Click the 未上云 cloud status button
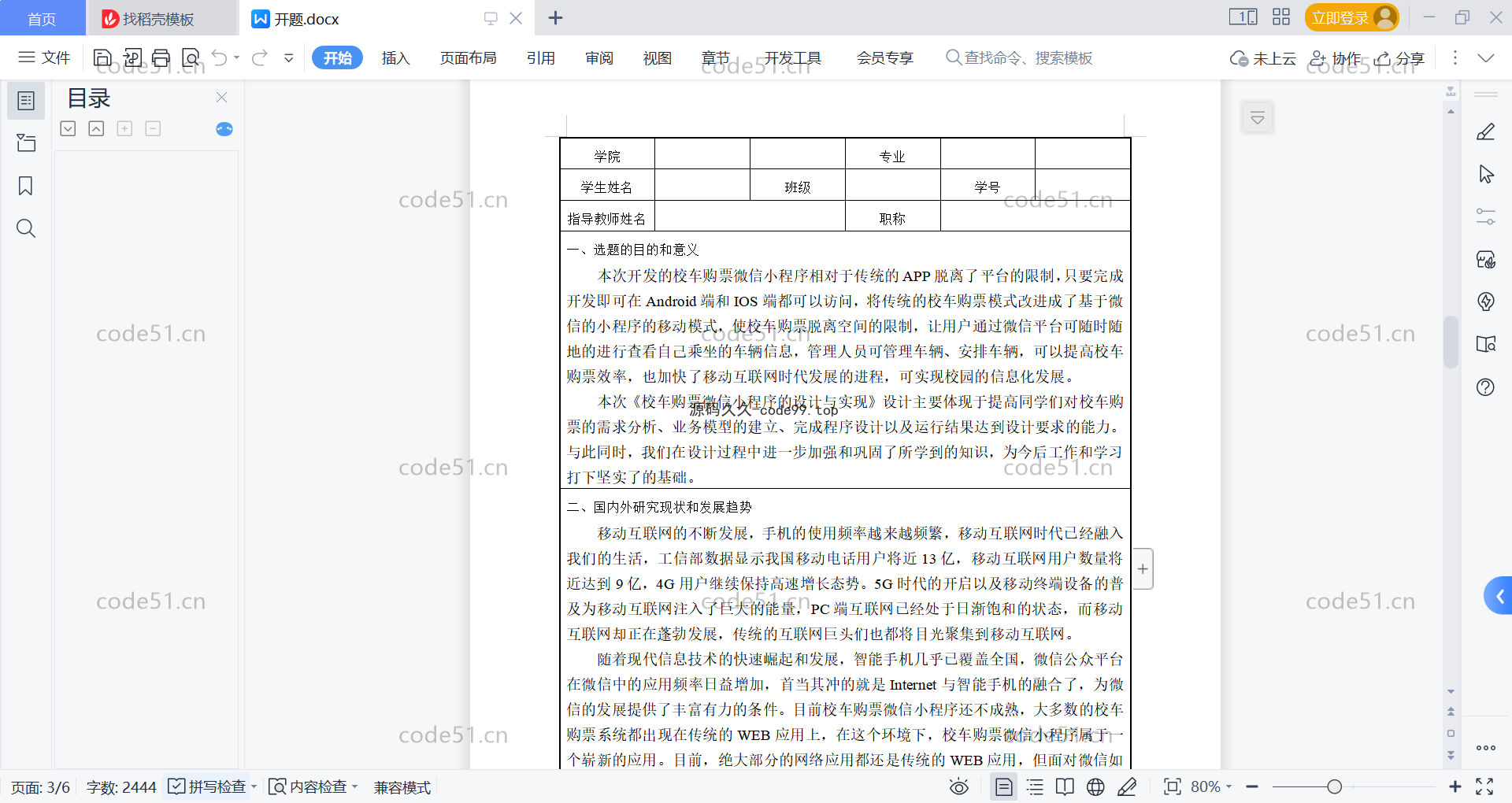 pos(1263,58)
